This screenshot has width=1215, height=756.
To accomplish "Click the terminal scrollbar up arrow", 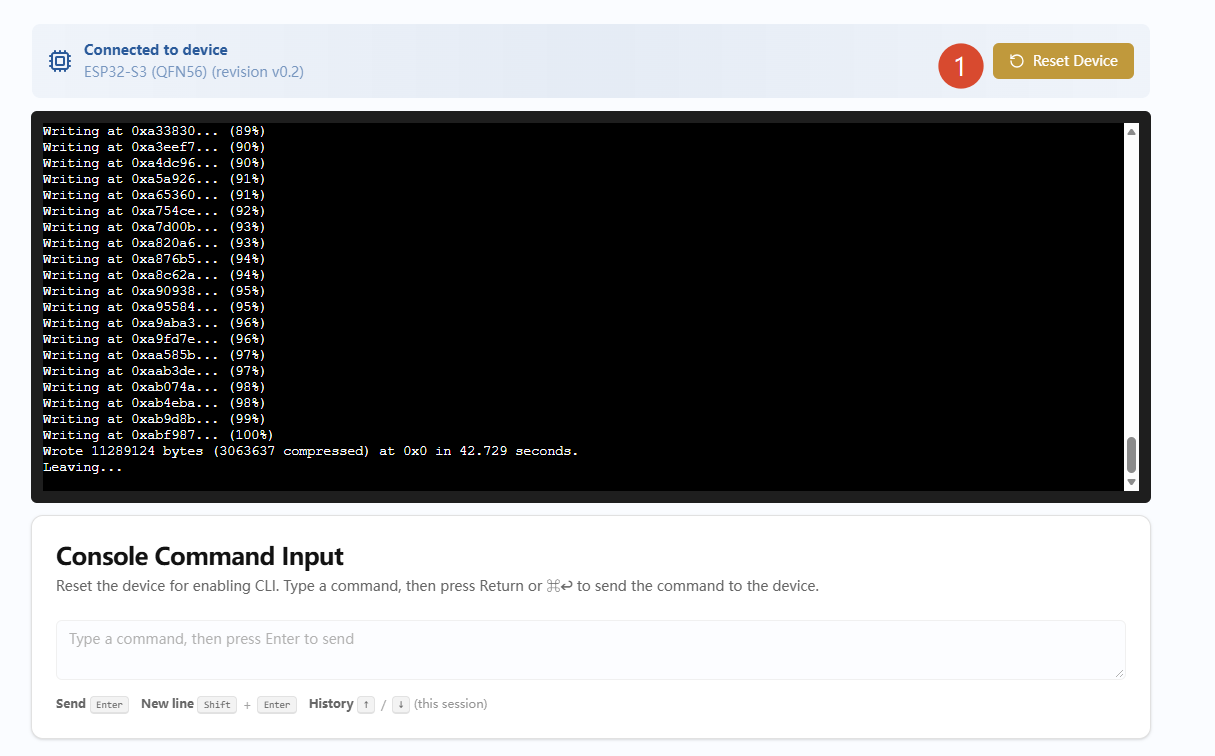I will click(x=1132, y=131).
